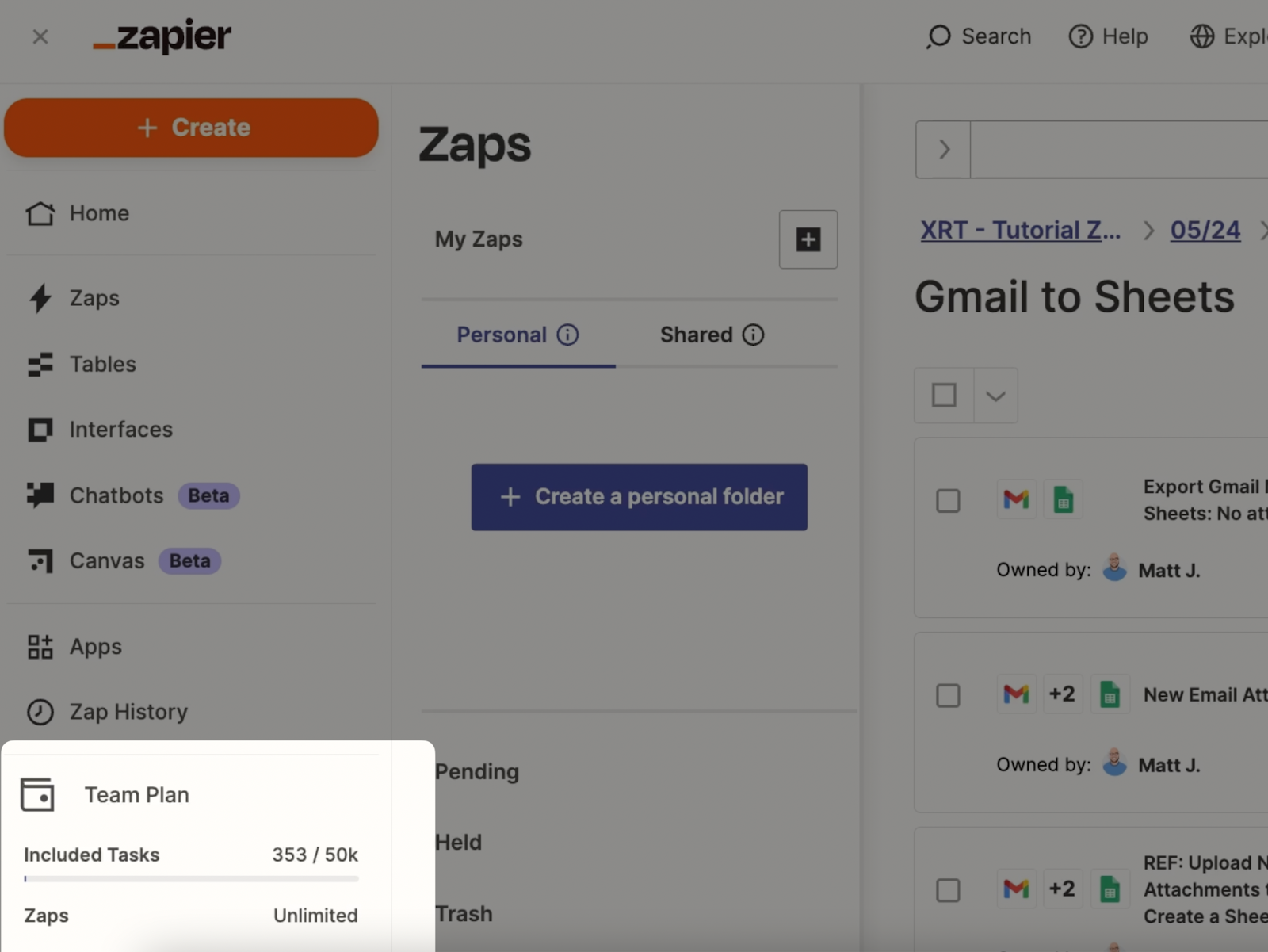Click the Apps grid icon
Viewport: 1268px width, 952px height.
coord(40,647)
